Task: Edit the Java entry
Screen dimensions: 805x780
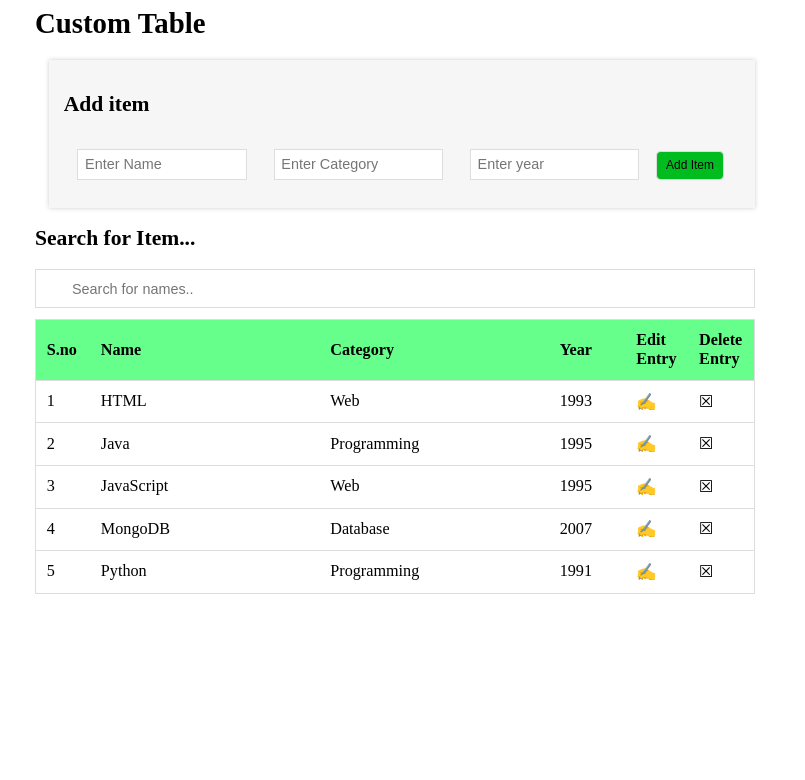Action: [646, 444]
